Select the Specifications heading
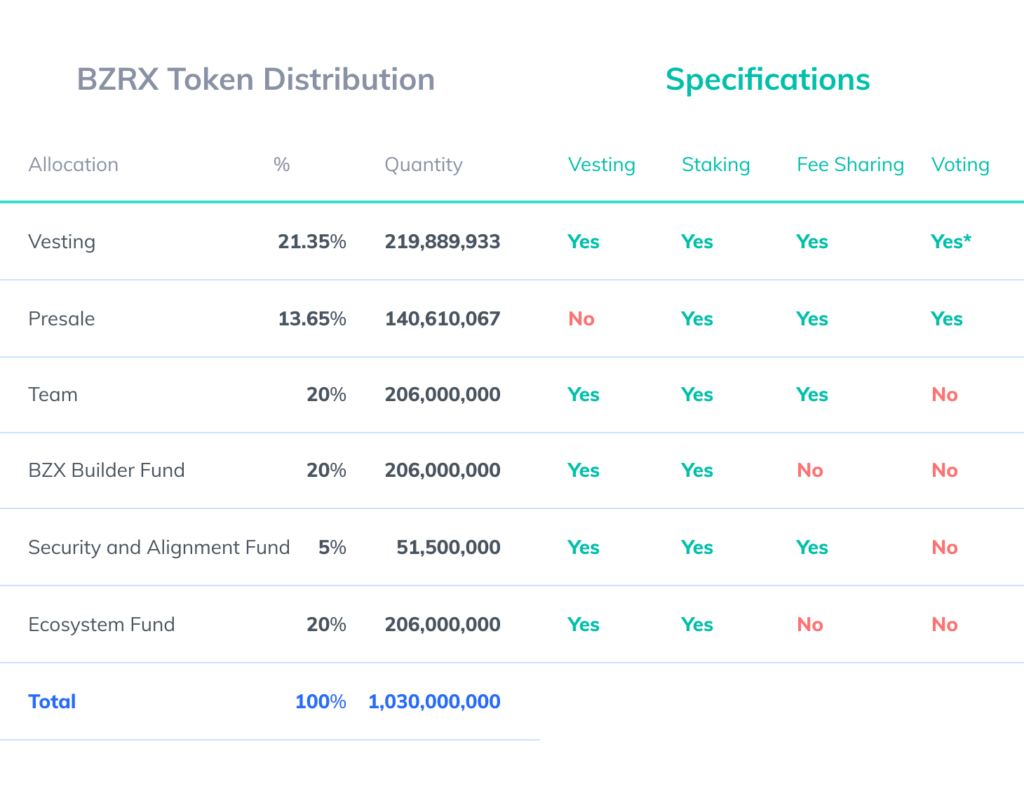The height and width of the screenshot is (791, 1024). 767,80
